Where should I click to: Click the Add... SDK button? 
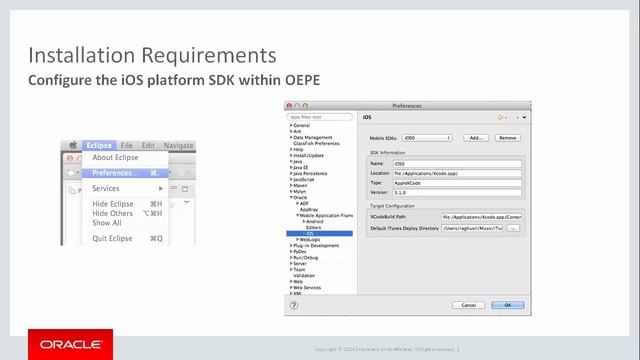pos(476,138)
